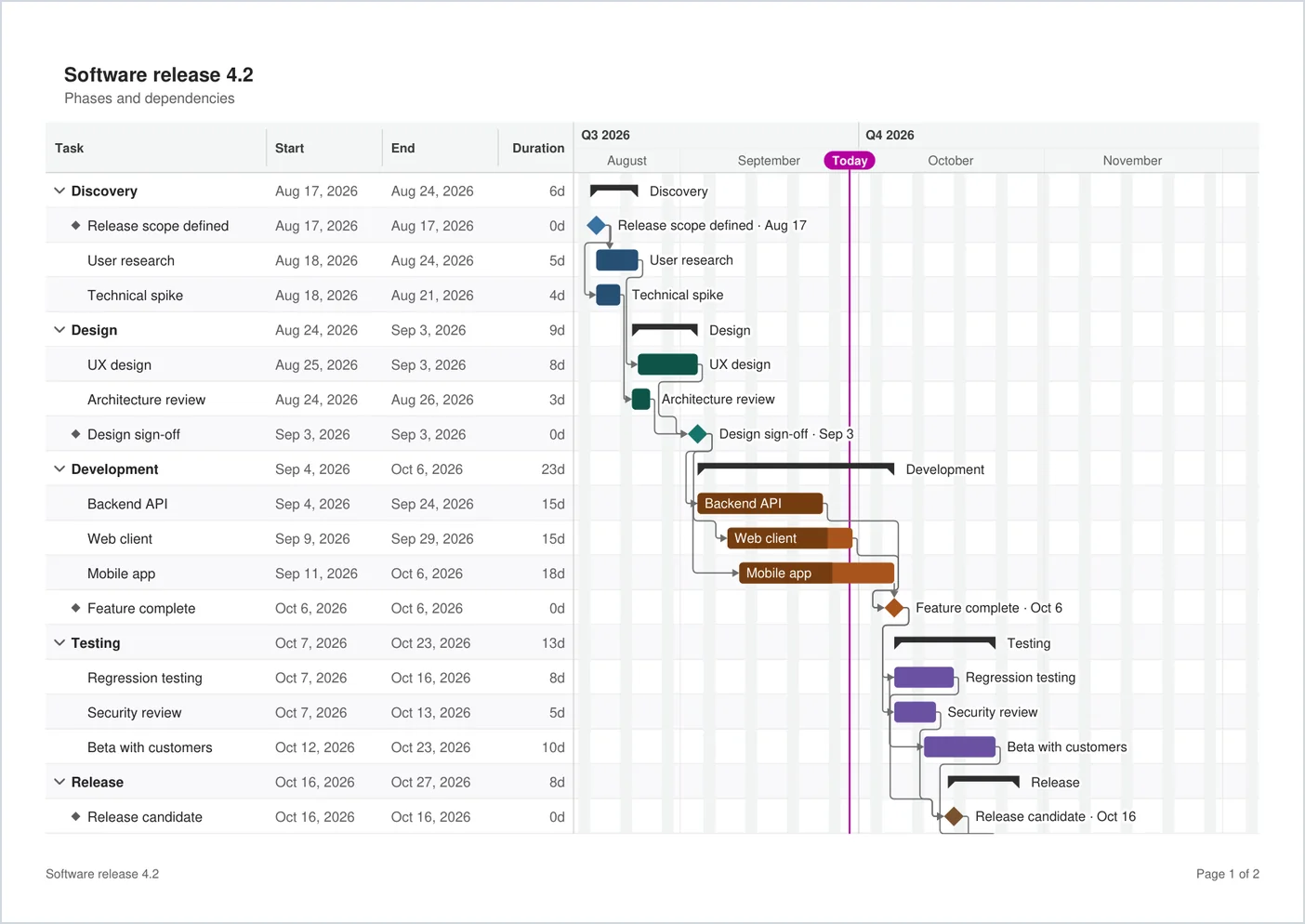This screenshot has height=924, width=1305.
Task: Click the Page 1 of 2 footer text
Action: click(1228, 874)
